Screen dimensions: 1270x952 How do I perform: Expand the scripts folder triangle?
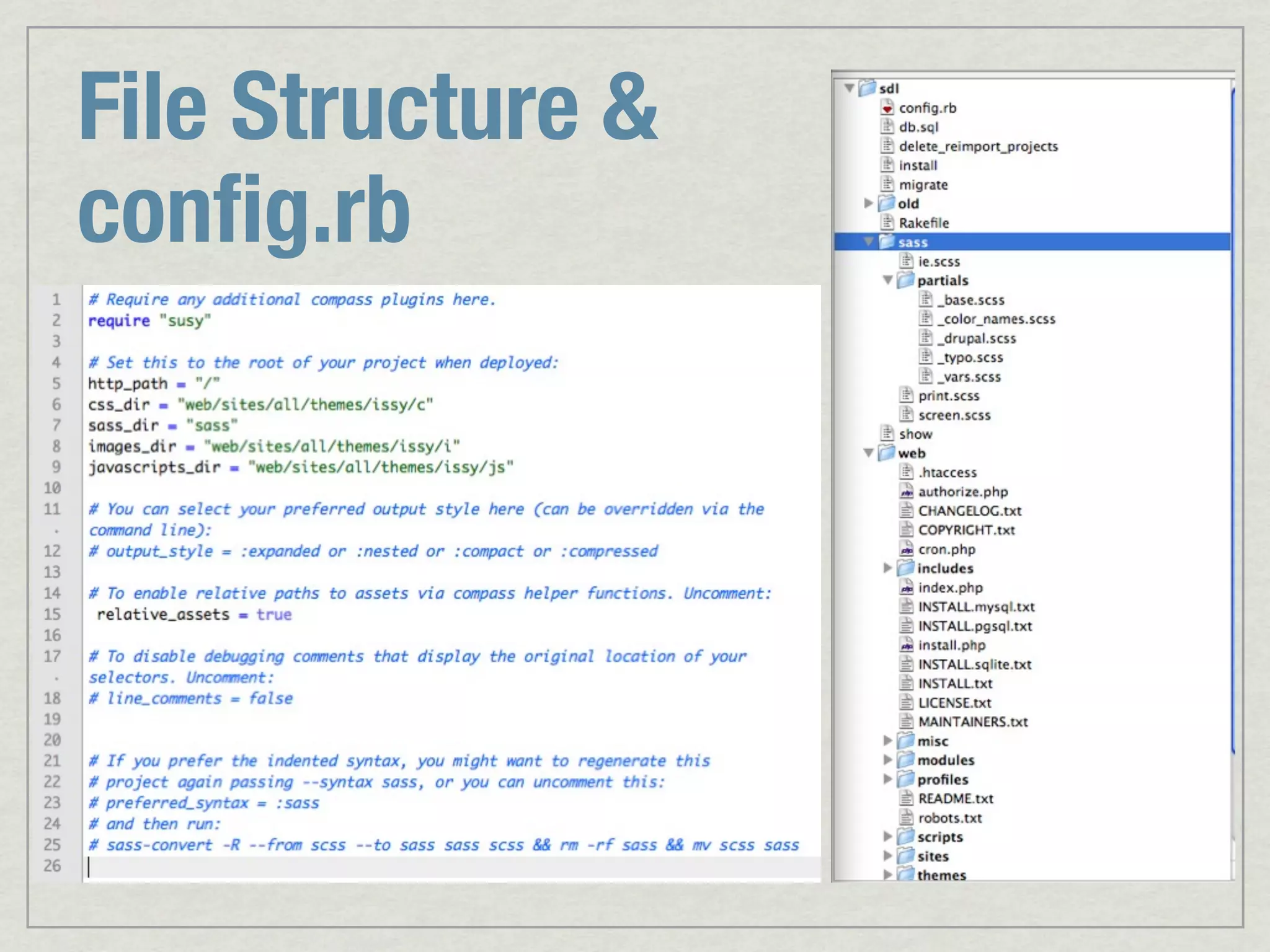(888, 837)
